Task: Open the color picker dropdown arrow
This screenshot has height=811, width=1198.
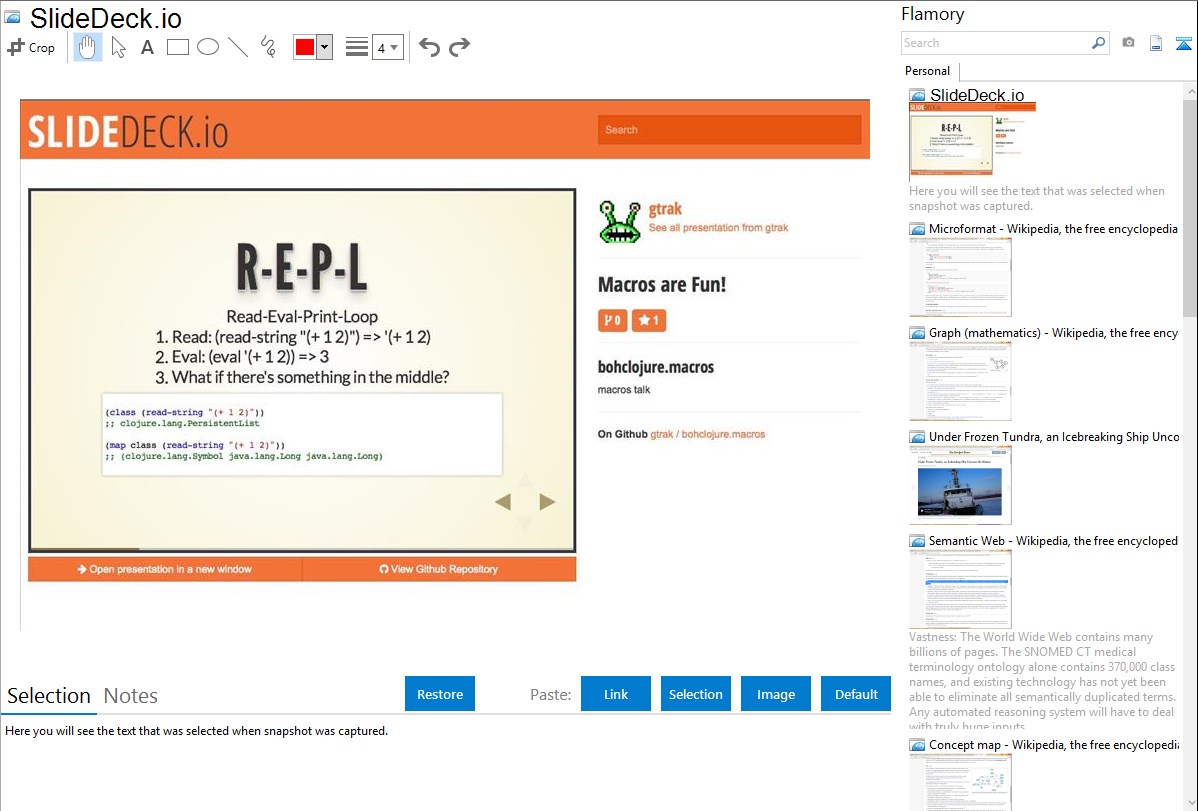Action: tap(324, 47)
